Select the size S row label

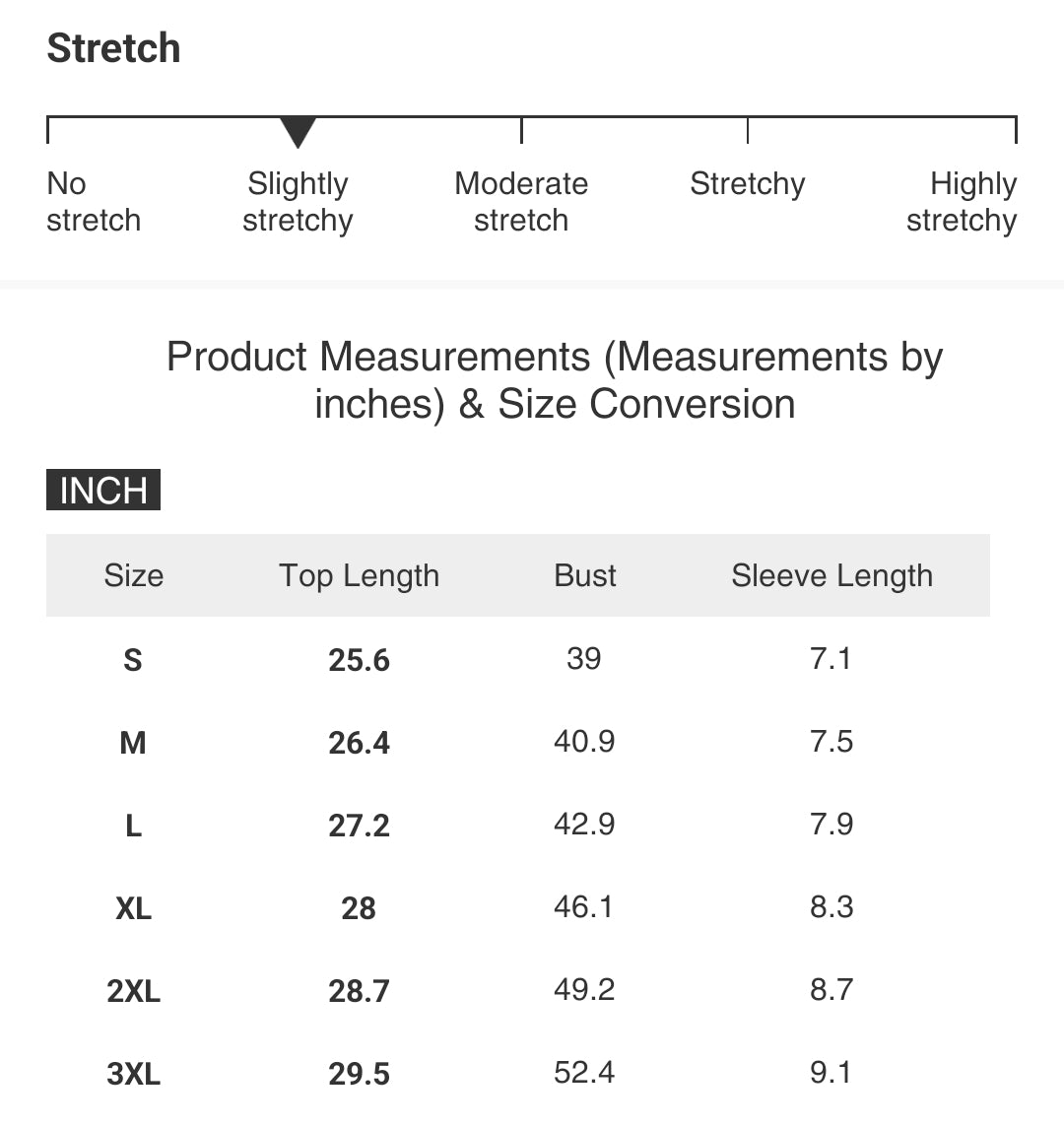tap(133, 660)
